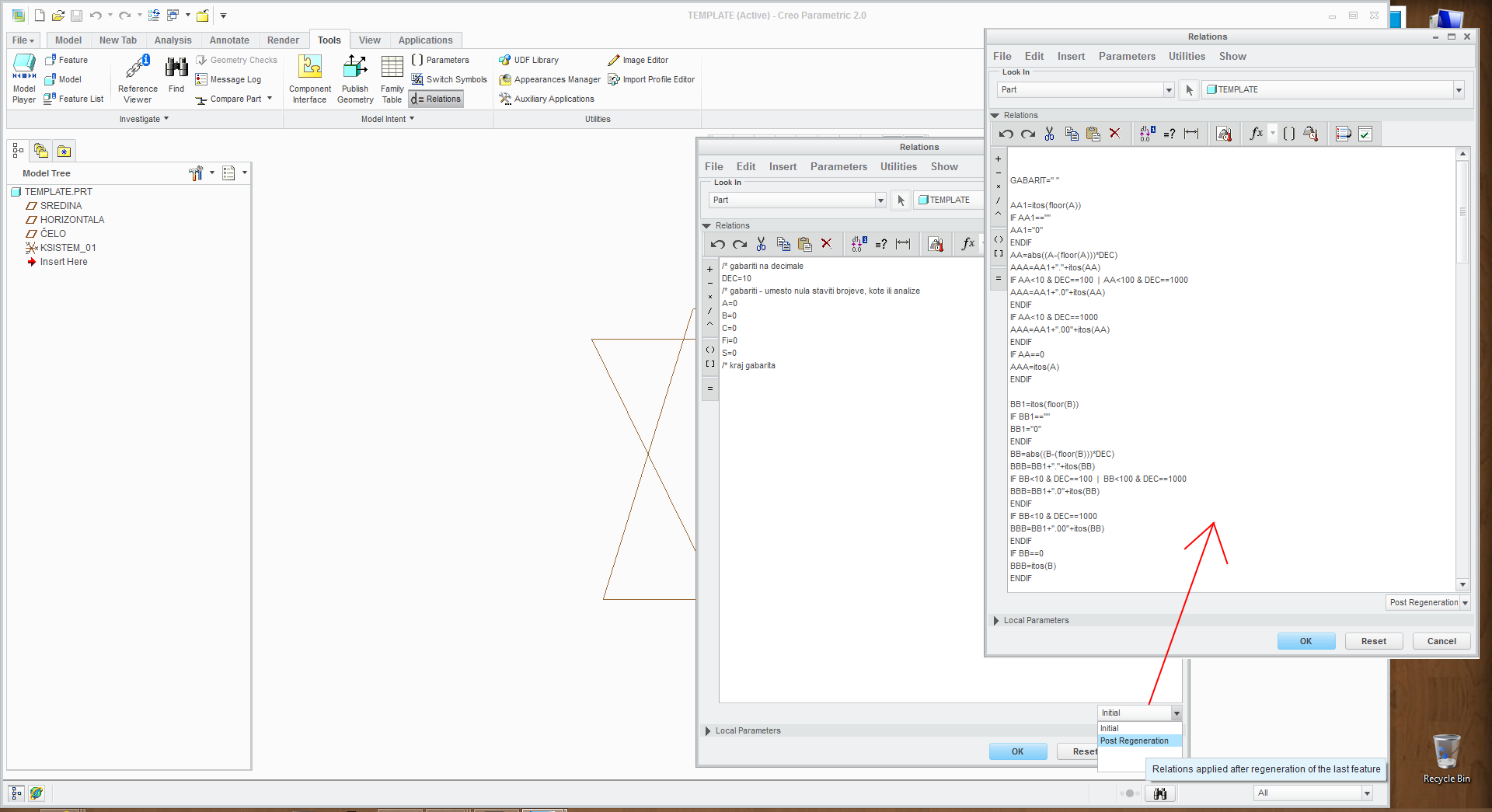Click Cancel in the front Relations window
The height and width of the screenshot is (812, 1492).
(1441, 641)
